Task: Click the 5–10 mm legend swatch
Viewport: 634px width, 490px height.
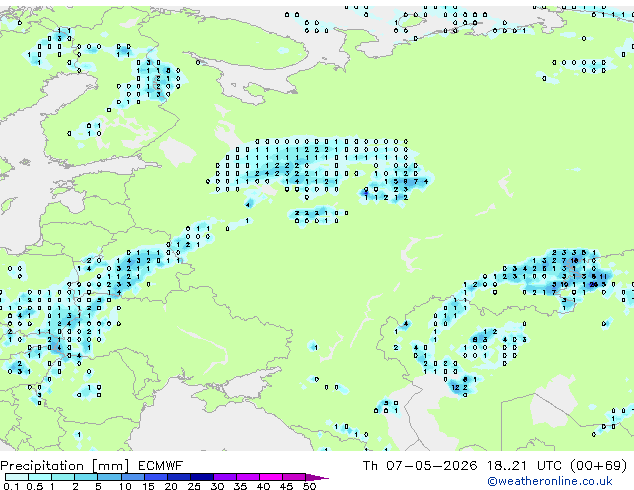Action: click(x=109, y=477)
